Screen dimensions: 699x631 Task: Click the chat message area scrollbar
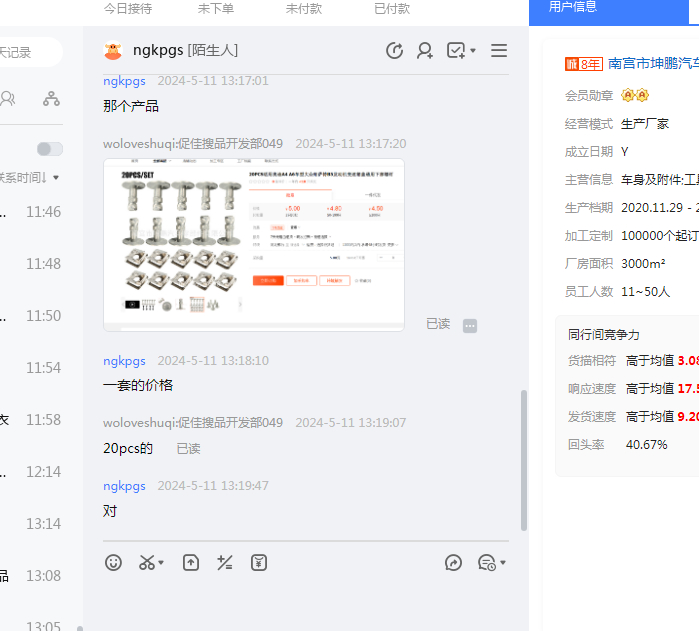coord(523,460)
